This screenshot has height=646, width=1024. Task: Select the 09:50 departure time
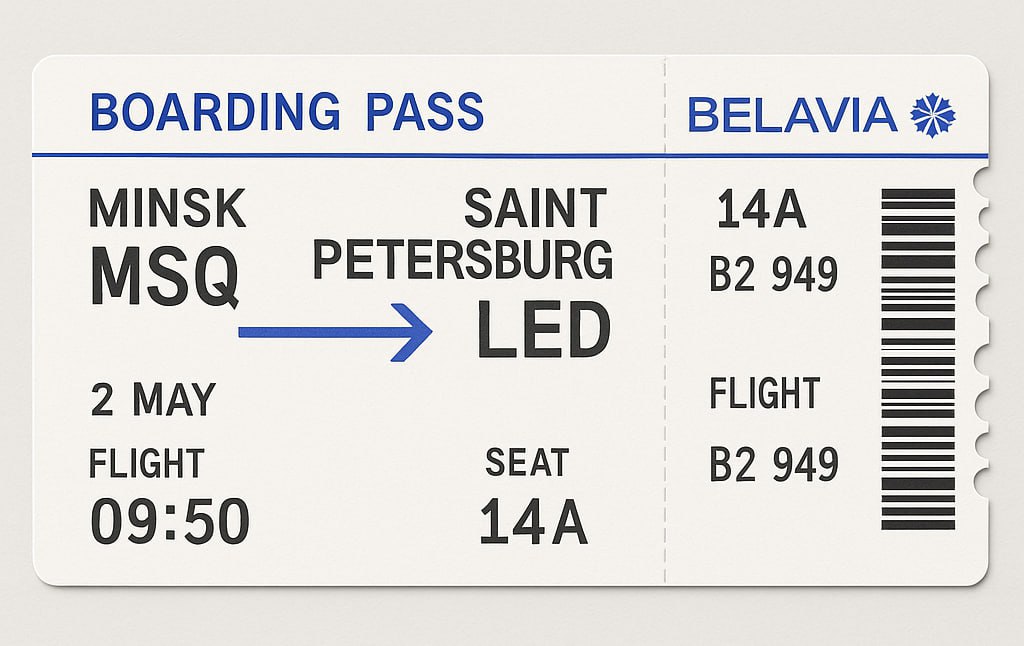click(170, 521)
